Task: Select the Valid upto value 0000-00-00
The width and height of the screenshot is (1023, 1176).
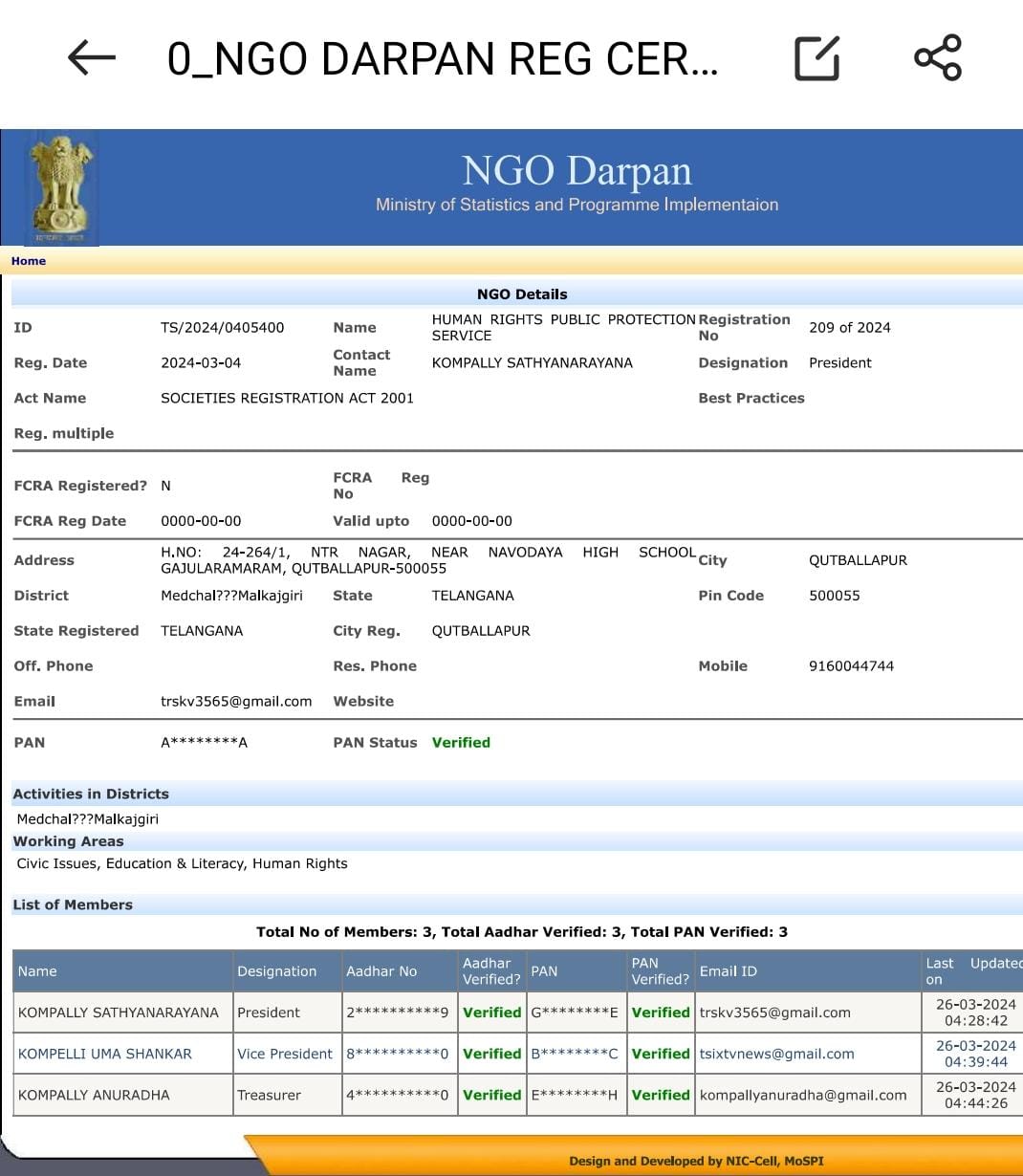Action: (471, 521)
